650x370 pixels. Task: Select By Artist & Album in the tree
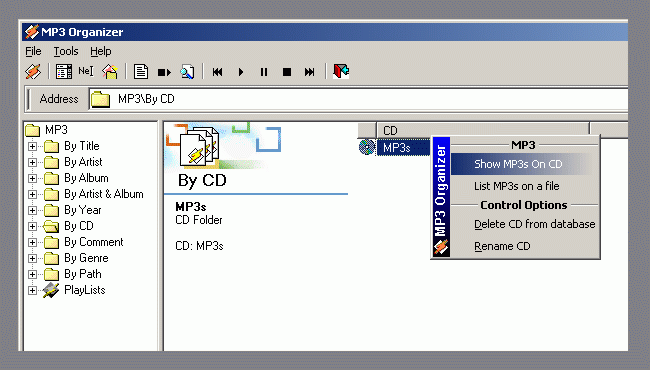tap(104, 194)
